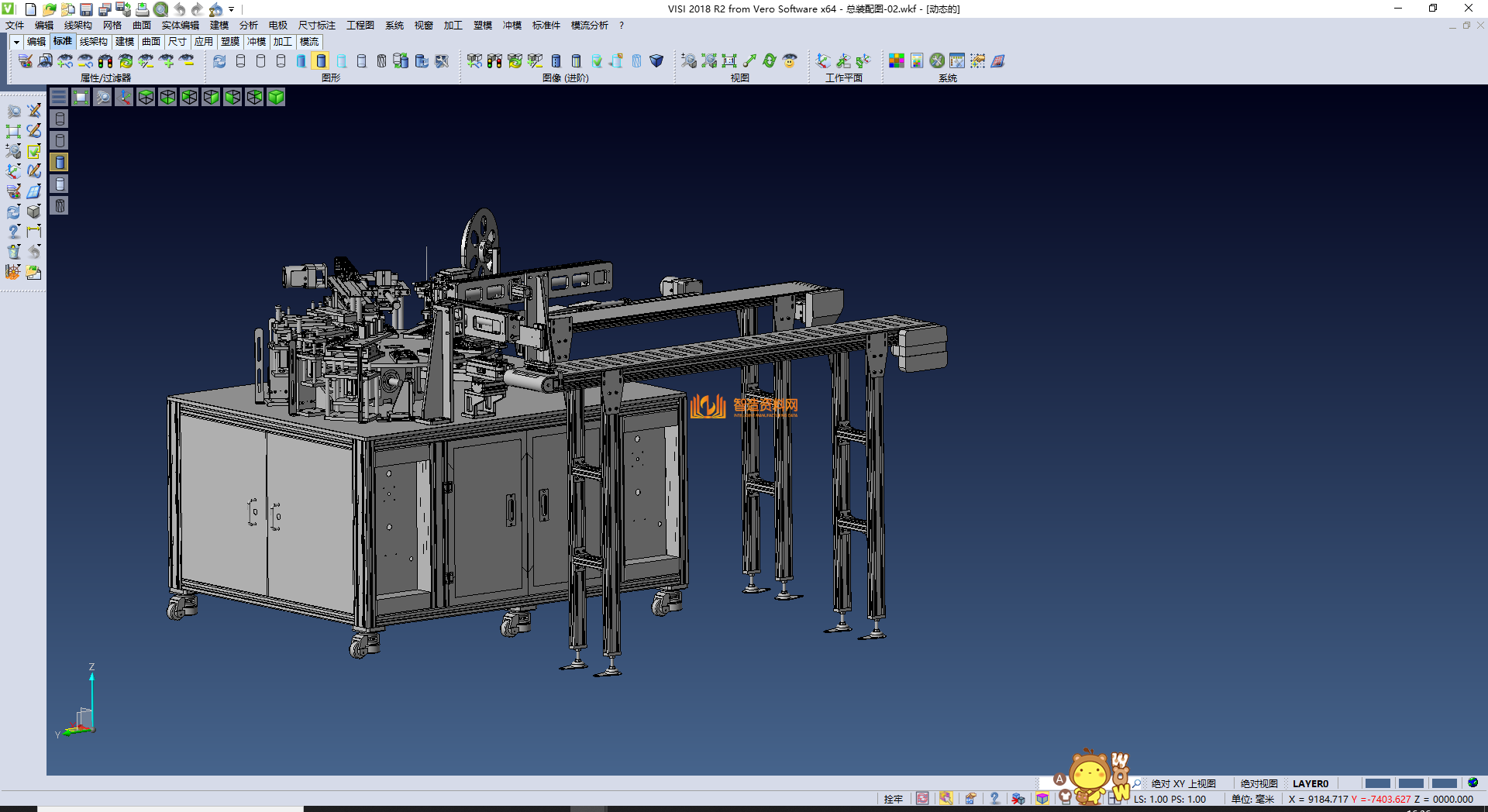Click the 绝对视图 status bar button
Viewport: 1488px width, 812px height.
tap(1259, 783)
